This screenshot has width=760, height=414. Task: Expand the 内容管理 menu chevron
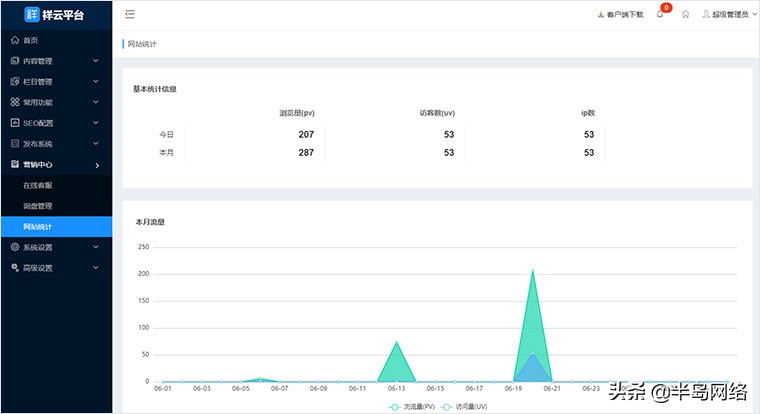click(x=96, y=61)
